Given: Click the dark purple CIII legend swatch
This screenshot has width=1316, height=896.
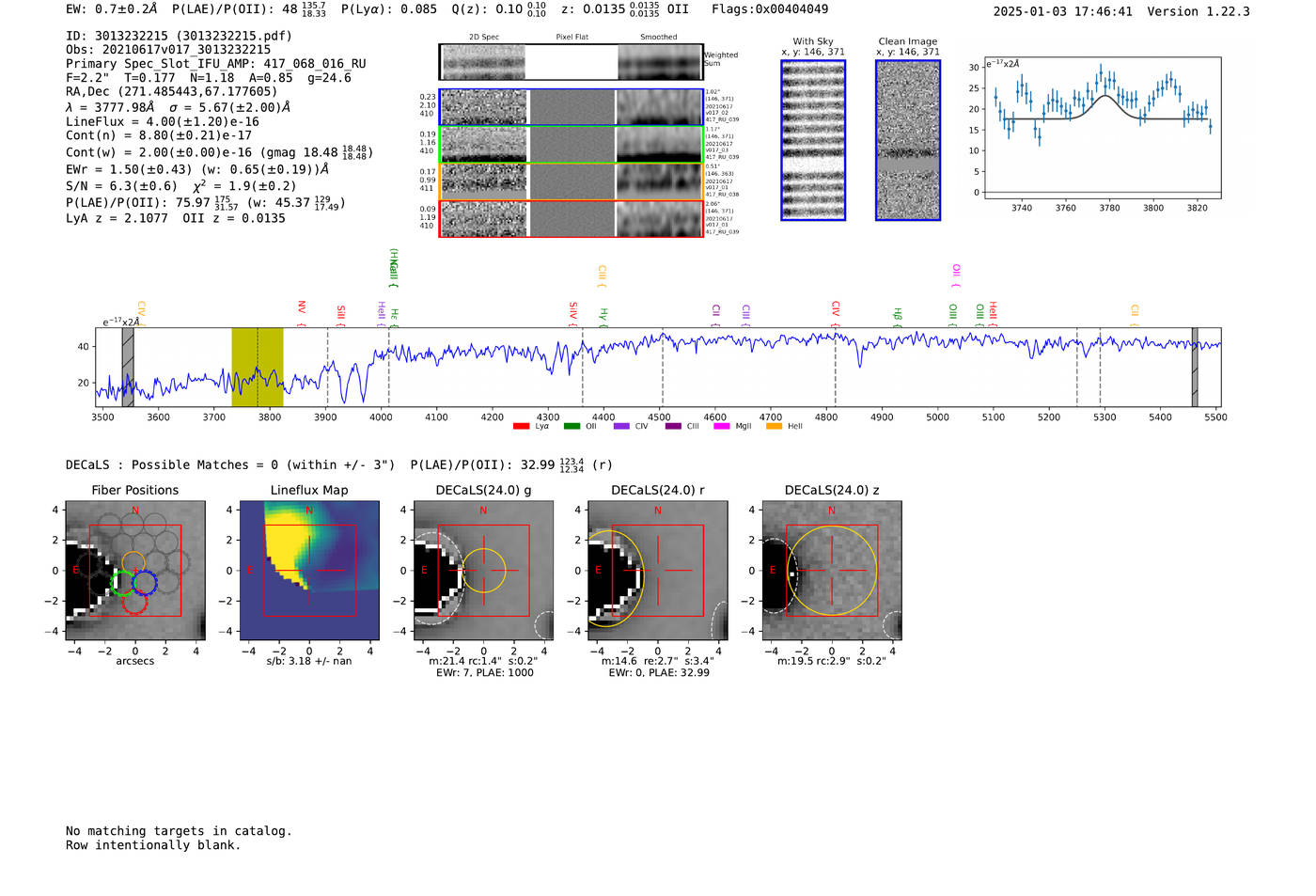Looking at the screenshot, I should (673, 426).
